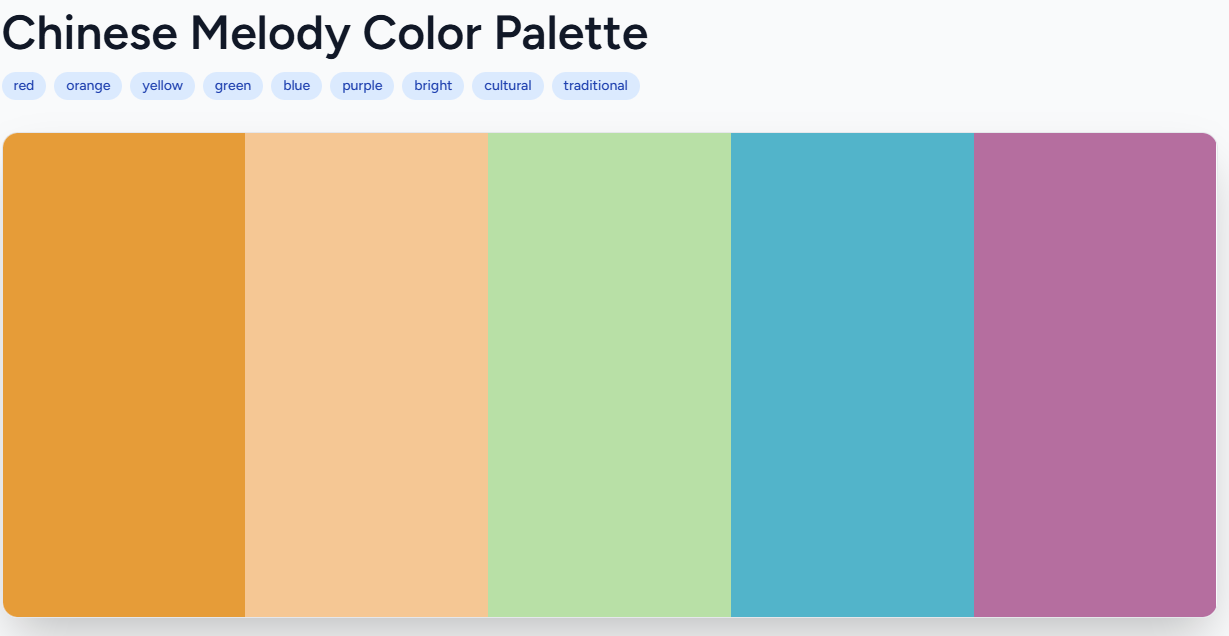1229x636 pixels.
Task: Pick the dark orange color swatch
Action: 125,375
